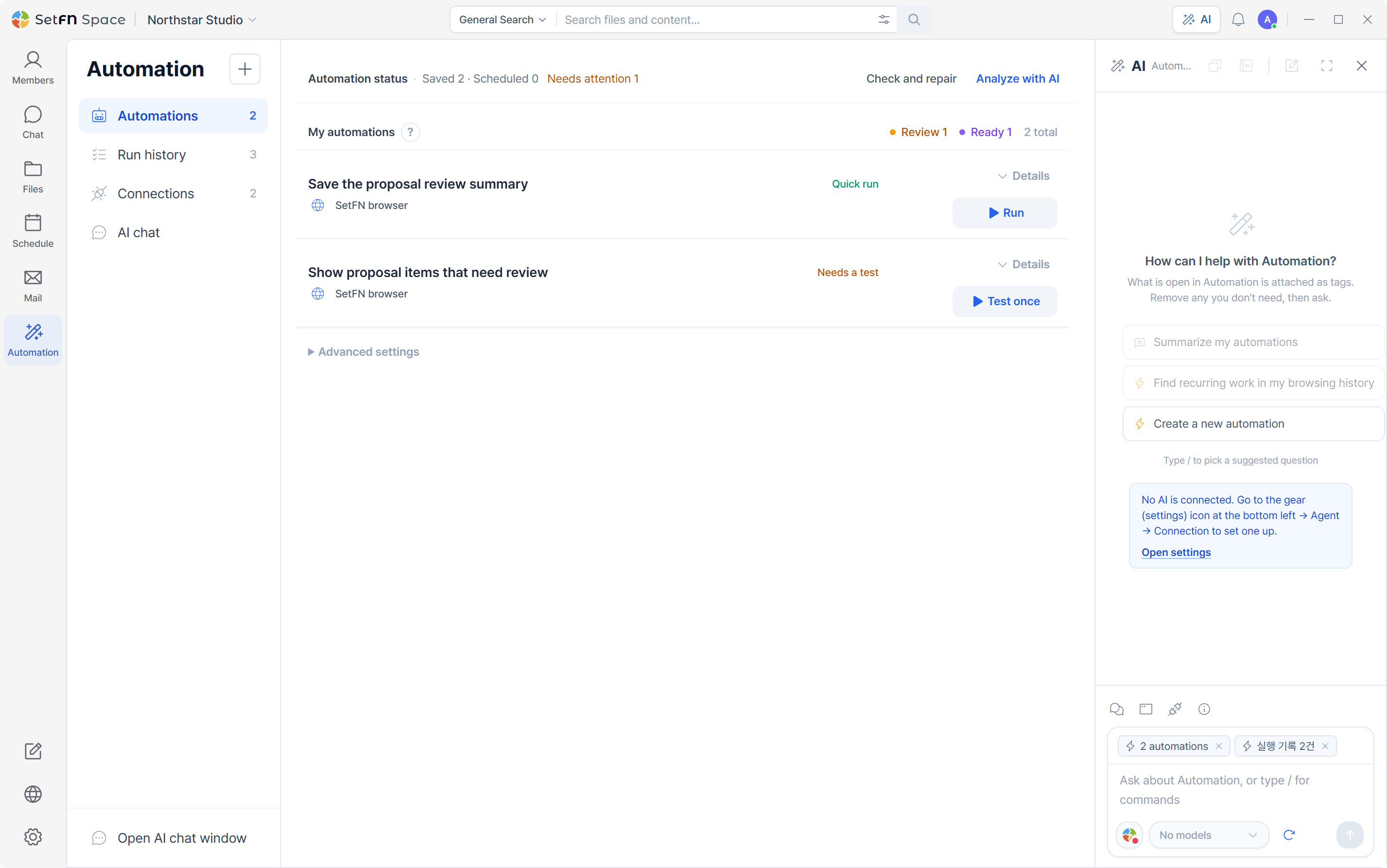This screenshot has height=868, width=1387.
Task: Open AI chat in the left panel
Action: click(x=173, y=232)
